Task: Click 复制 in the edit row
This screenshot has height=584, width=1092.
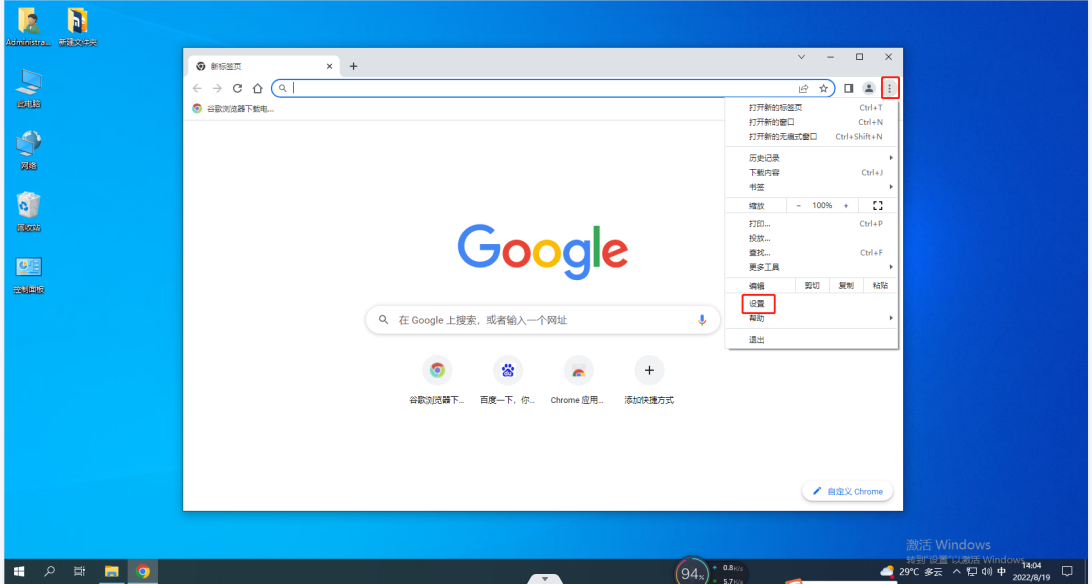Action: [x=846, y=286]
